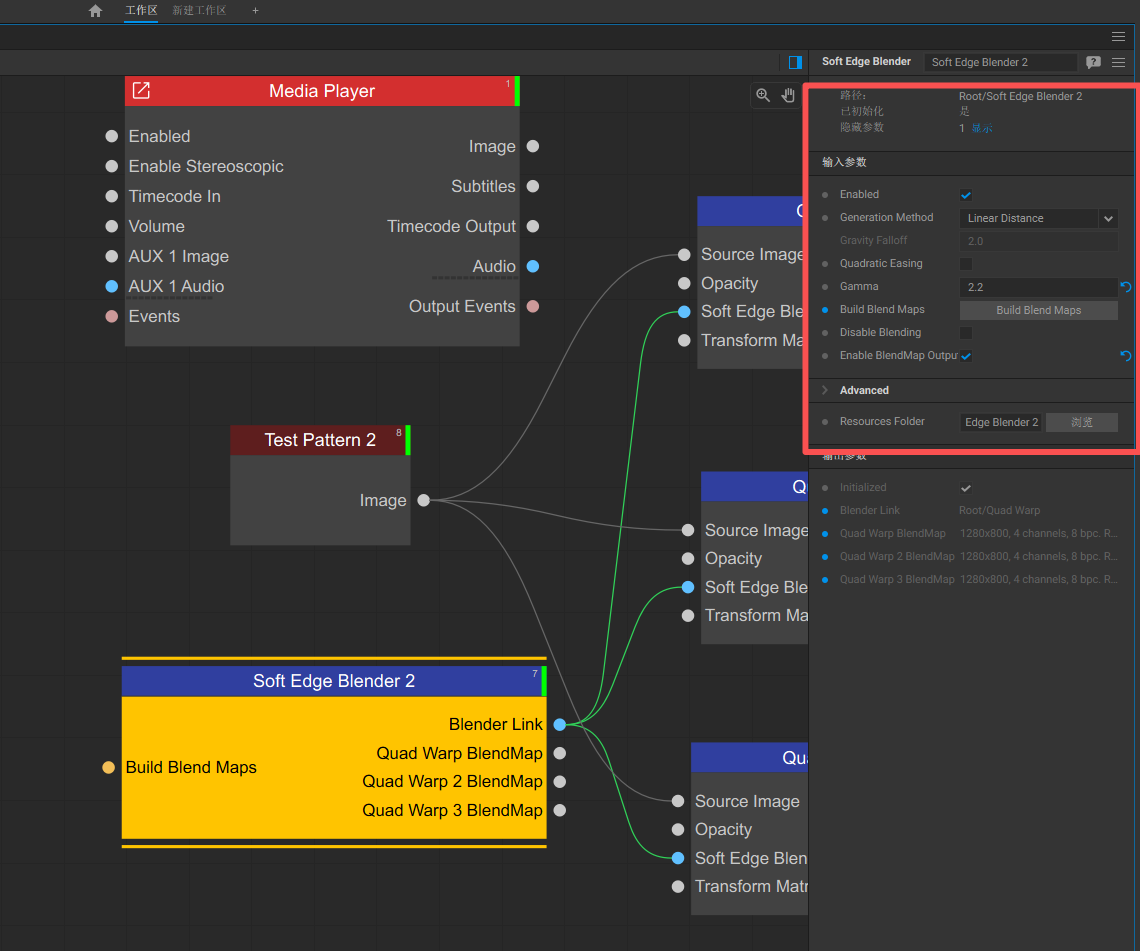This screenshot has height=951, width=1140.
Task: Open the Soft Edge Blender panel hamburger menu
Action: click(x=1118, y=62)
